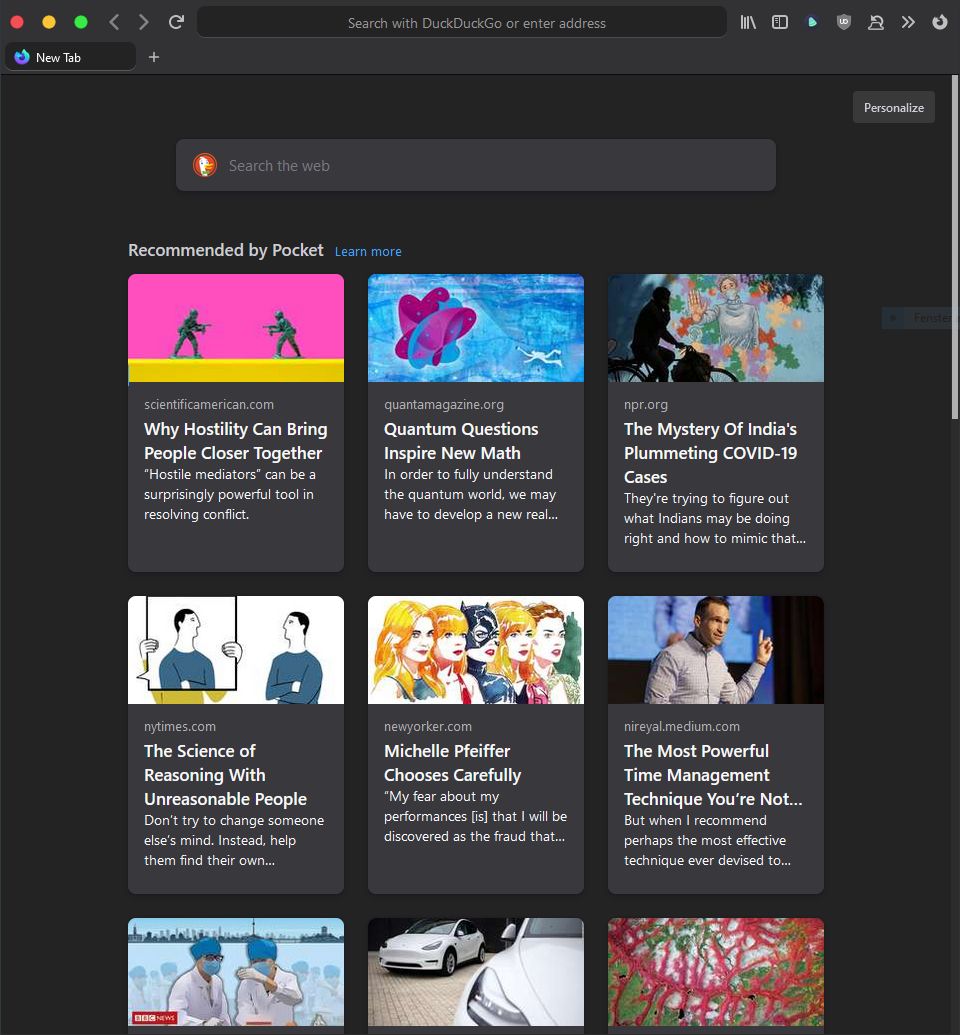This screenshot has height=1035, width=960.
Task: Click the Firefox logo at the toolbar's right end
Action: [x=940, y=22]
